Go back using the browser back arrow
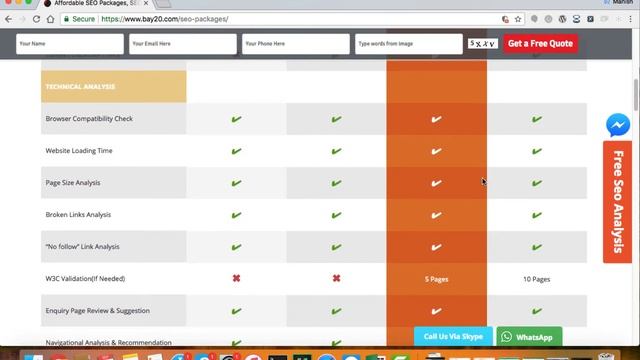This screenshot has height=360, width=640. (9, 19)
